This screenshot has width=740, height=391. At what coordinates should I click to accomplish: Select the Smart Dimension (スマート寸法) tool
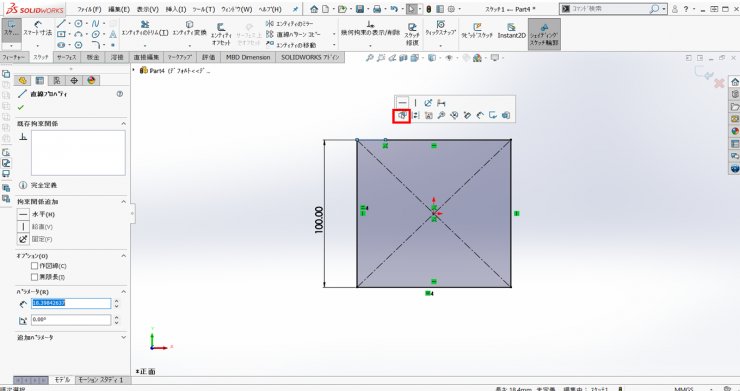click(x=38, y=28)
